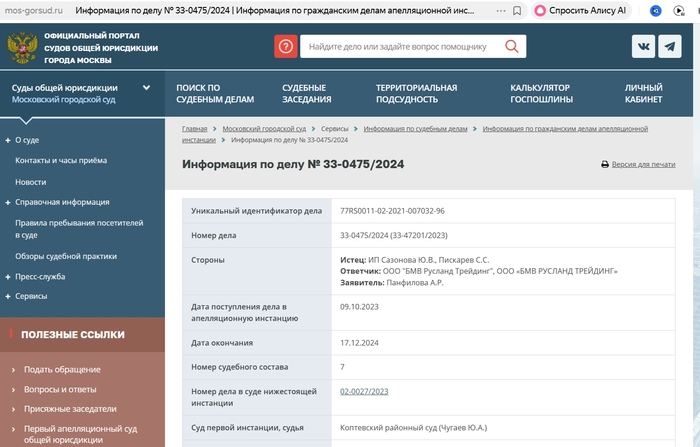Click the Moscow courts portal emblem logo
This screenshot has width=700, height=447.
pyautogui.click(x=17, y=47)
